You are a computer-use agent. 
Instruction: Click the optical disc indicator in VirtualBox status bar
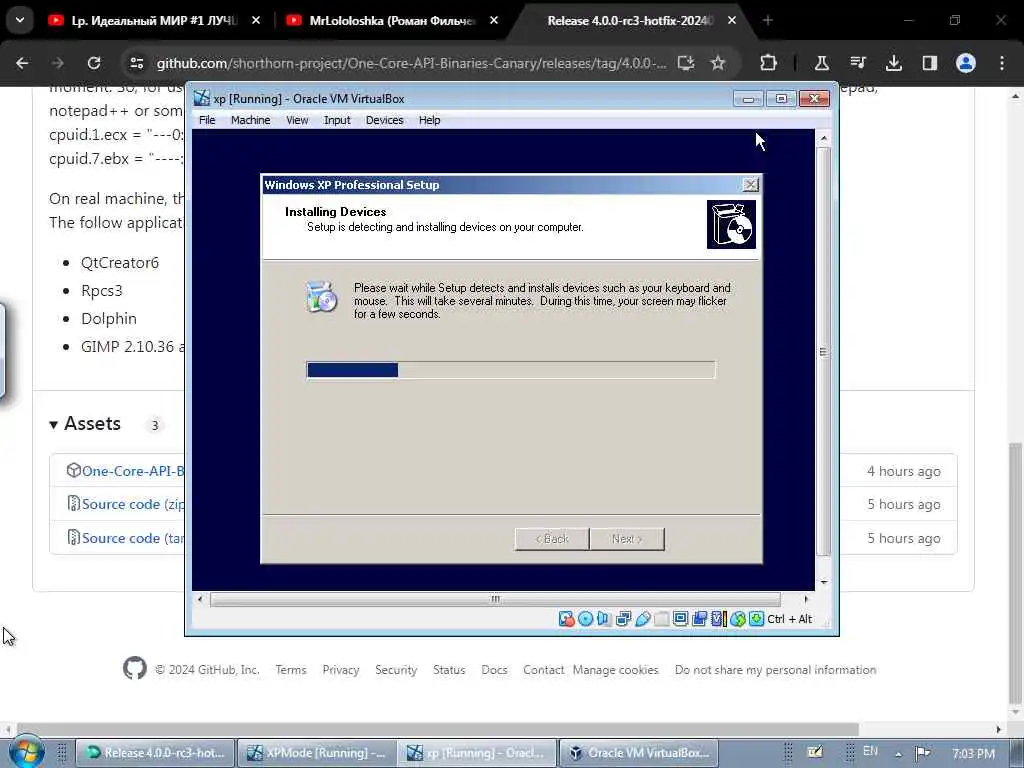click(585, 619)
